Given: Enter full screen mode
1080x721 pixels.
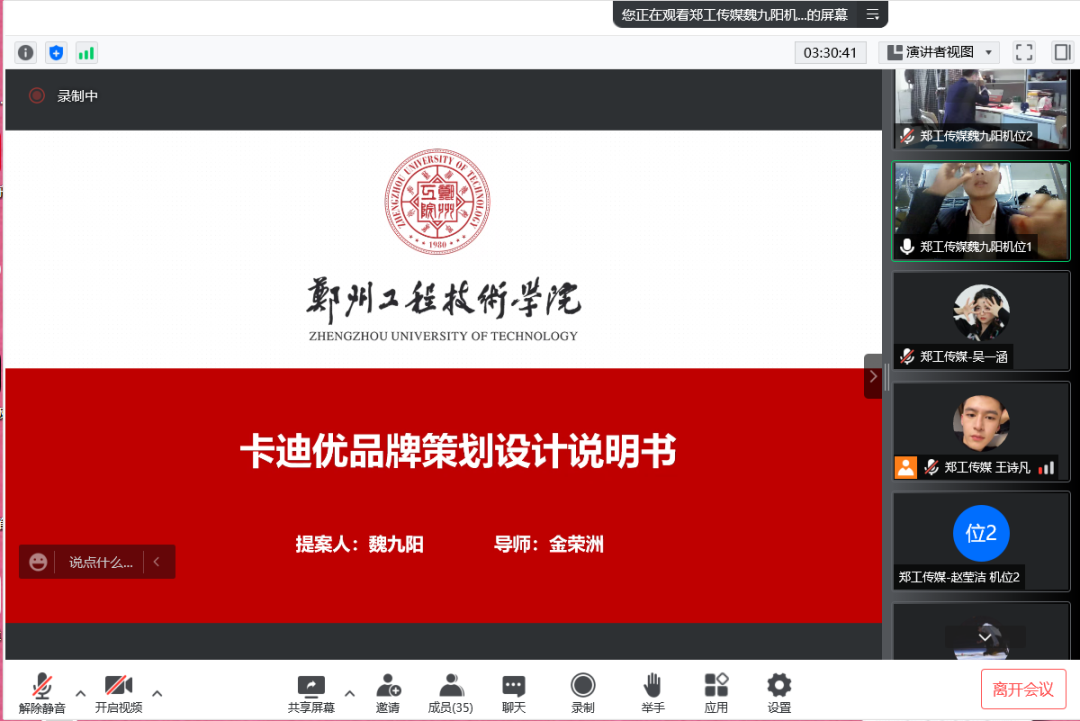Looking at the screenshot, I should (x=1024, y=52).
